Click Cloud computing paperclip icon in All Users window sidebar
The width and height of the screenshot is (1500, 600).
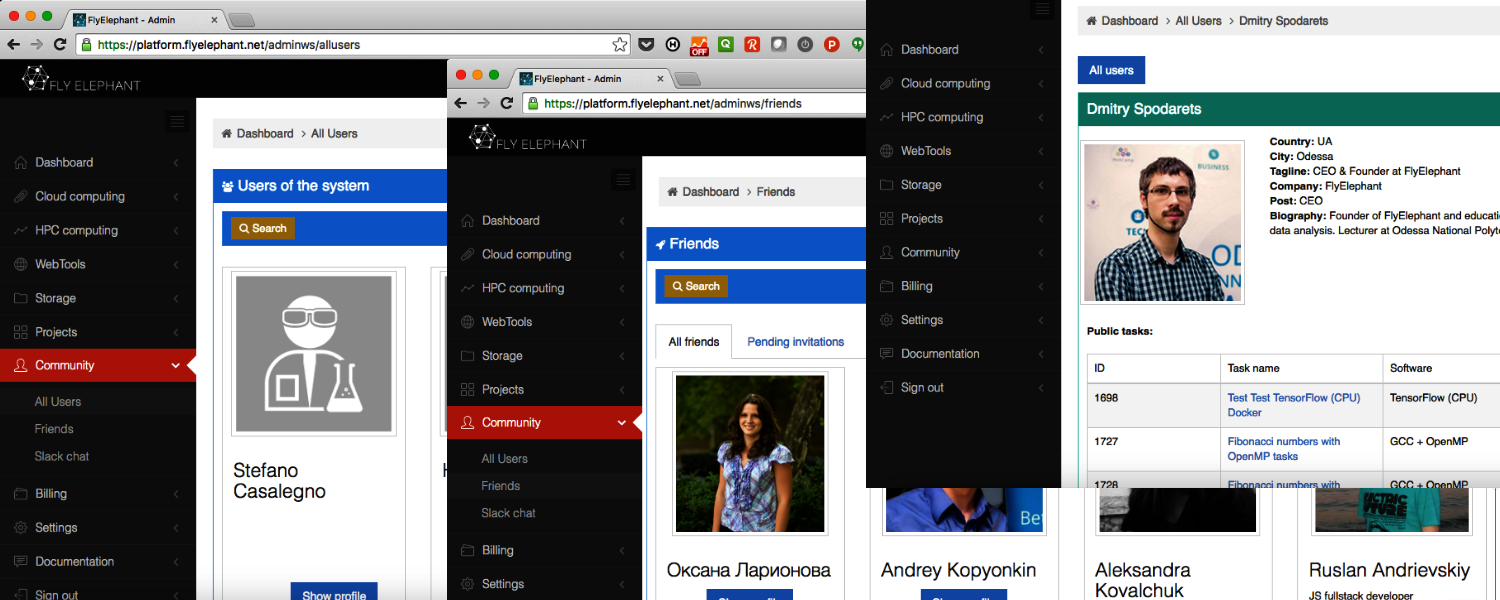pyautogui.click(x=20, y=196)
